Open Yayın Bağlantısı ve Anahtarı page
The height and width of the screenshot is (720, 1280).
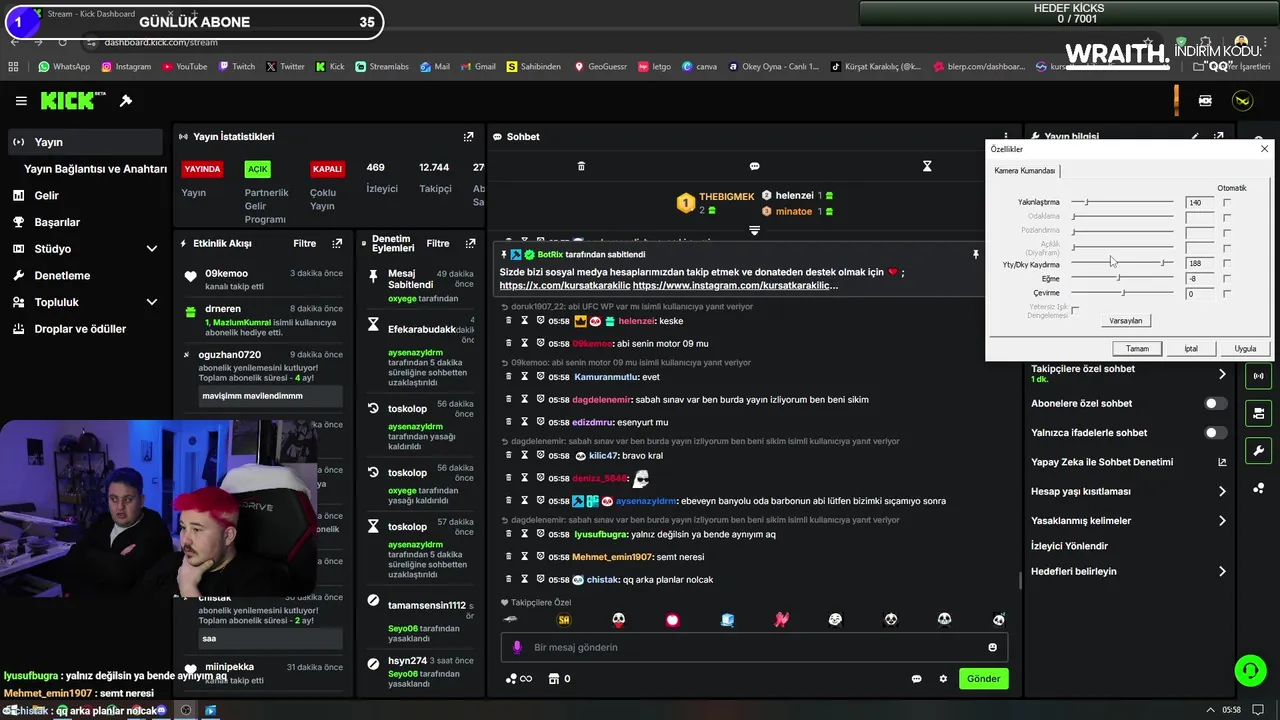pos(95,169)
